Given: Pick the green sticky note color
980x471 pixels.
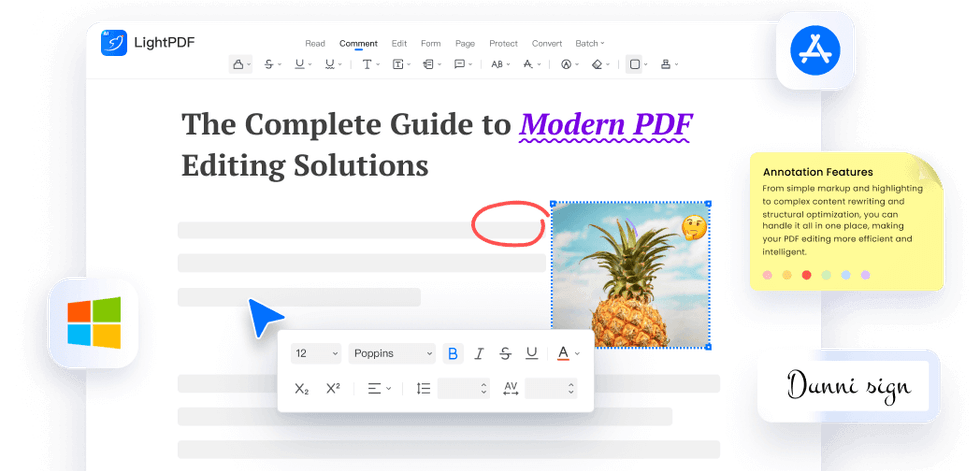Looking at the screenshot, I should pos(826,275).
